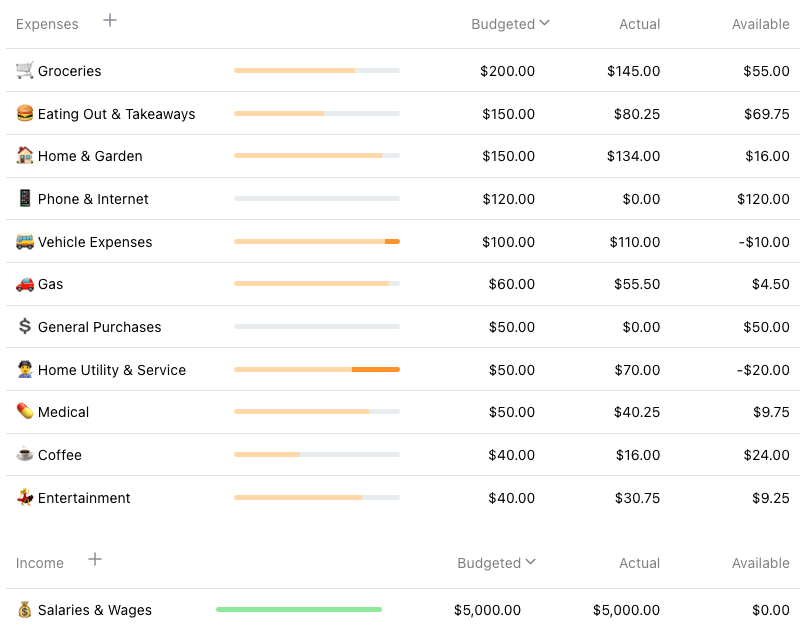Select the Salaries & Wages money bag icon
This screenshot has height=630, width=808.
(x=23, y=609)
